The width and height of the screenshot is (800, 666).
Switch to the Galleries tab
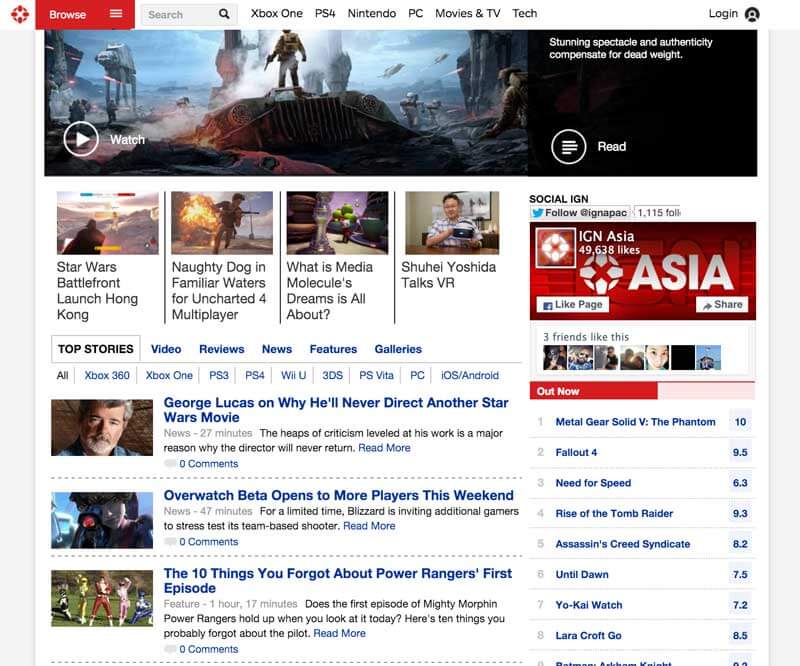[x=399, y=349]
